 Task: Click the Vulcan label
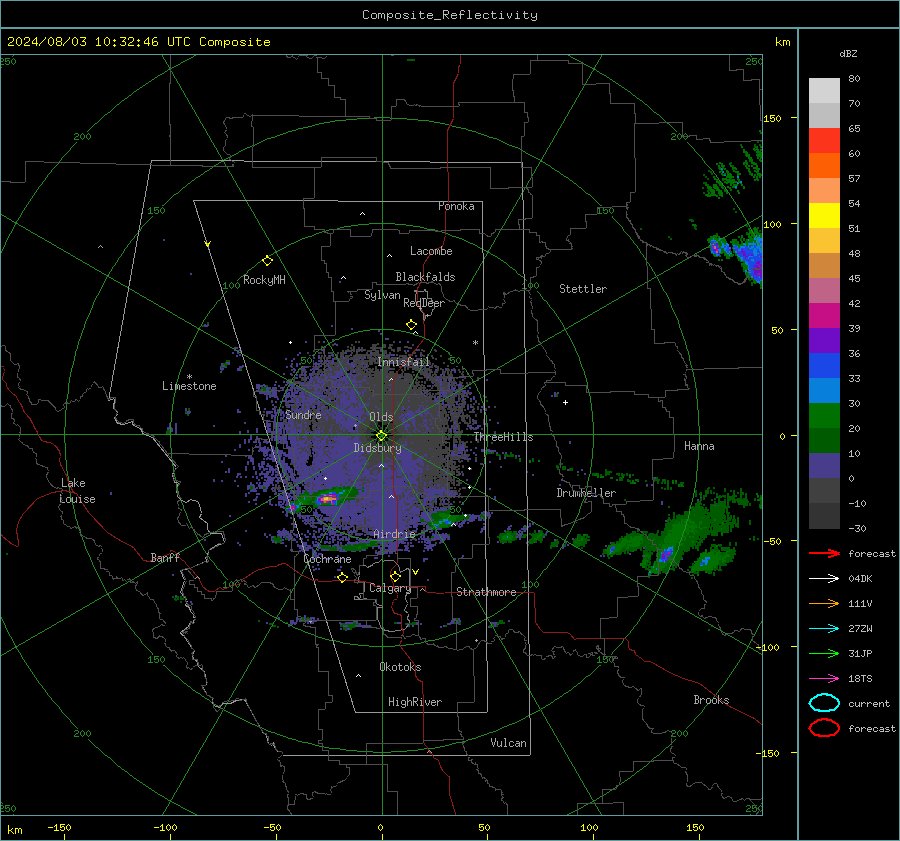(509, 743)
